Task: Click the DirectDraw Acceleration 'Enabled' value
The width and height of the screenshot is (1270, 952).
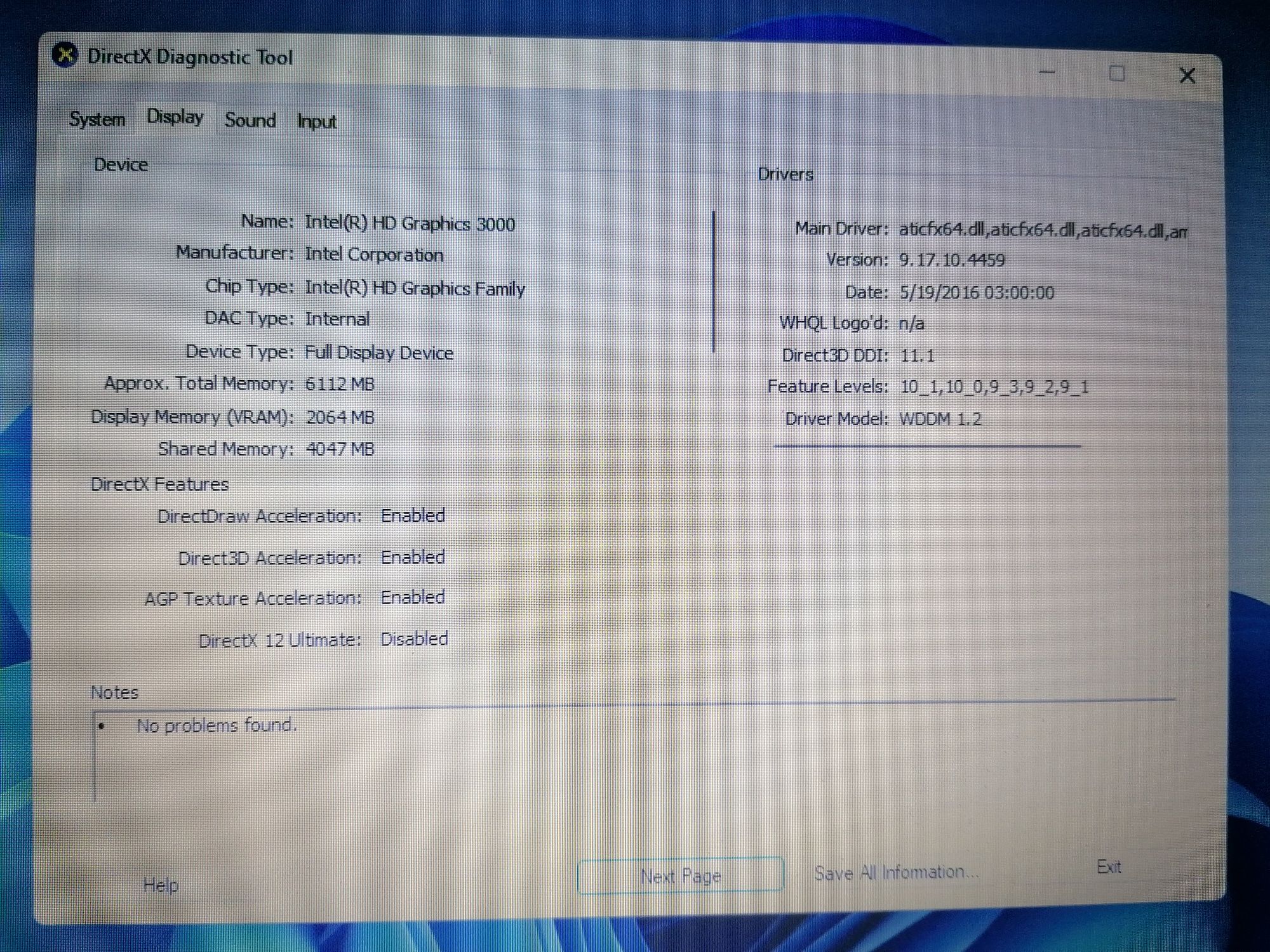Action: click(x=413, y=515)
